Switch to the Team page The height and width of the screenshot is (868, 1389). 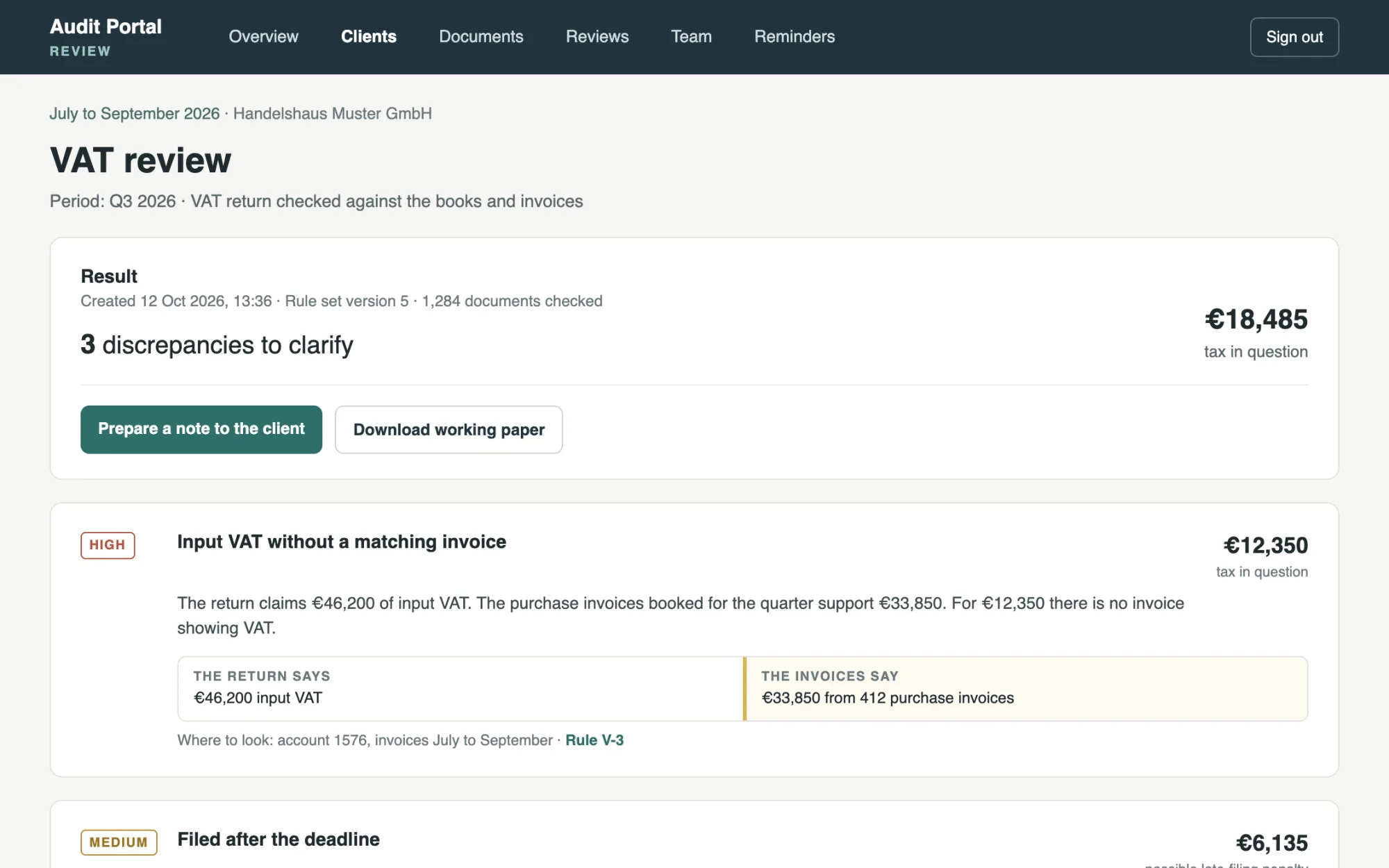click(691, 37)
